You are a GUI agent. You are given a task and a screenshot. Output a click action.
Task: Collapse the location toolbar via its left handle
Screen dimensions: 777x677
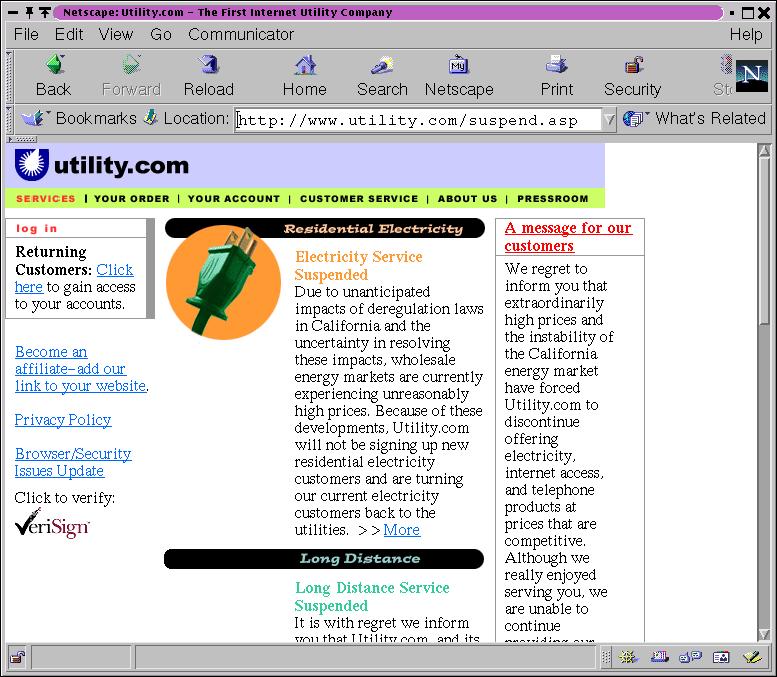[x=9, y=118]
